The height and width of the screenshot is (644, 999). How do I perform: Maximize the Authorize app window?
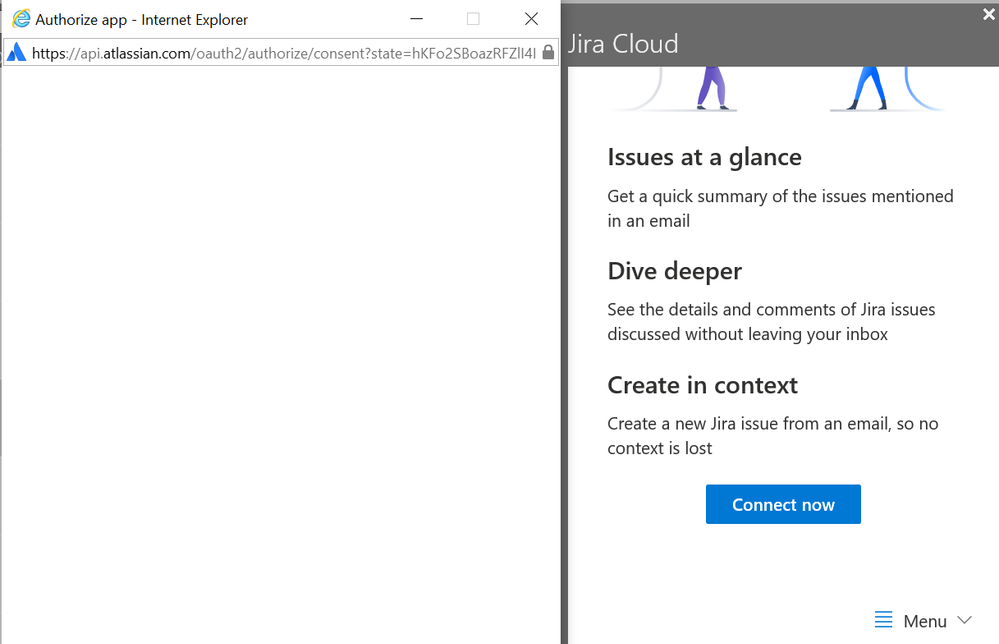click(x=473, y=19)
